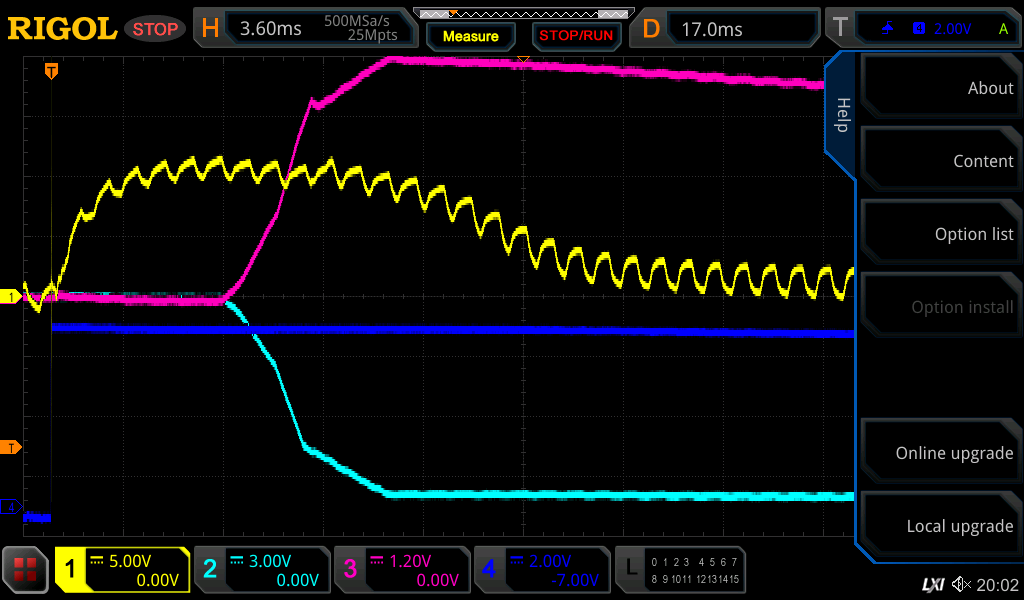Screen dimensions: 1024x600
Task: Open the Option list menu item
Action: pyautogui.click(x=940, y=234)
